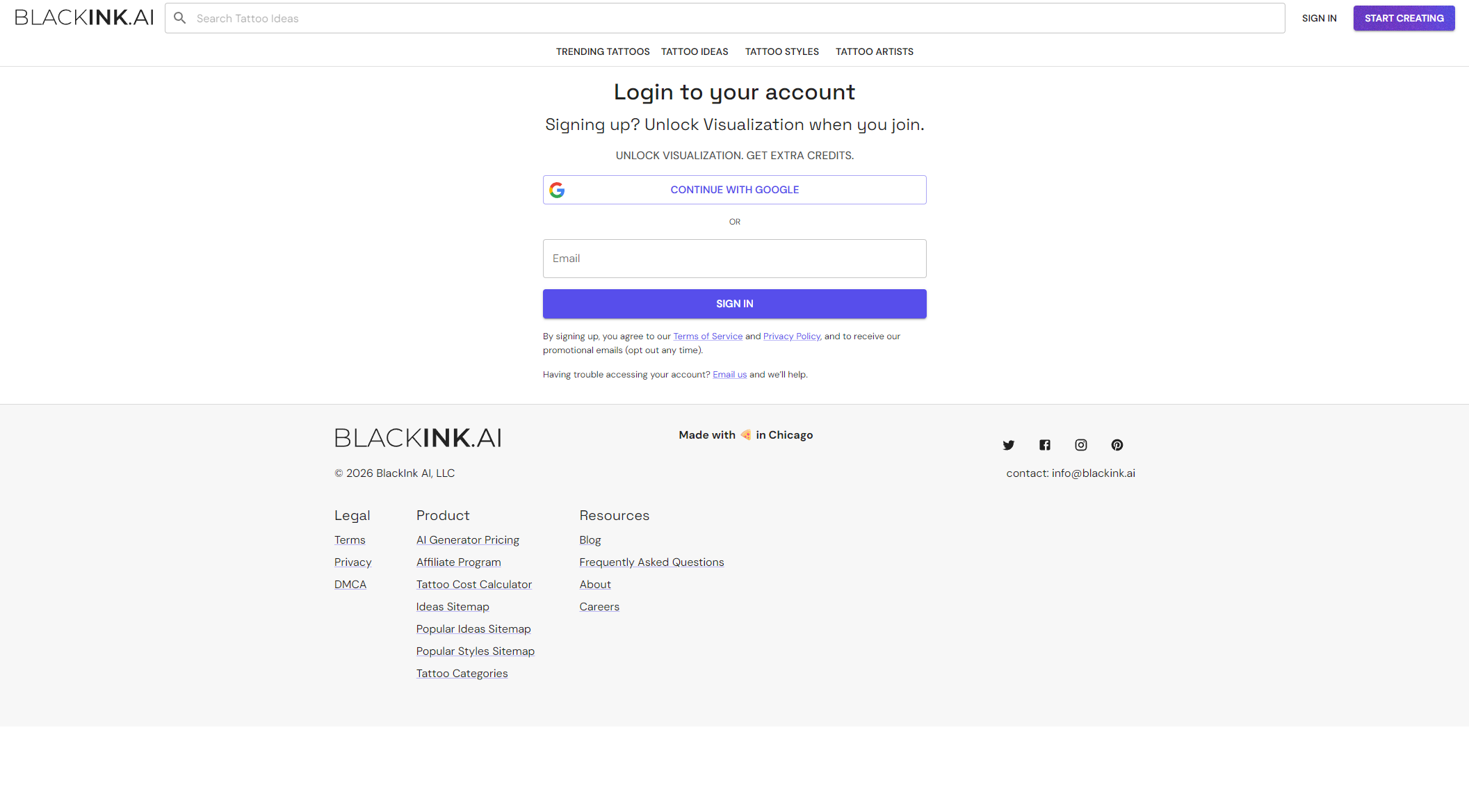Click the search magnifier icon
1469x812 pixels.
click(x=180, y=18)
